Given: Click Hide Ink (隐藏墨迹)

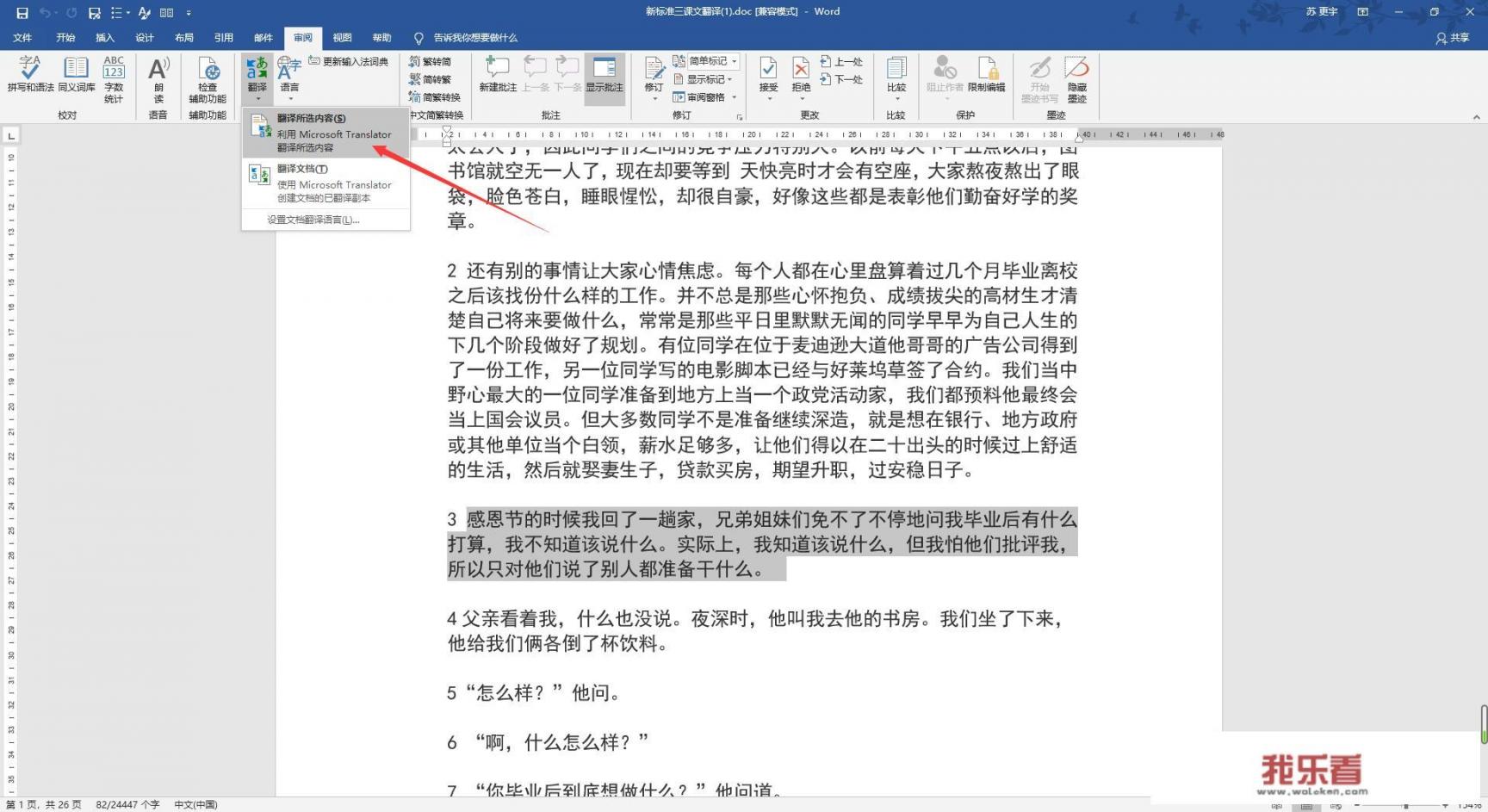Looking at the screenshot, I should pyautogui.click(x=1077, y=79).
